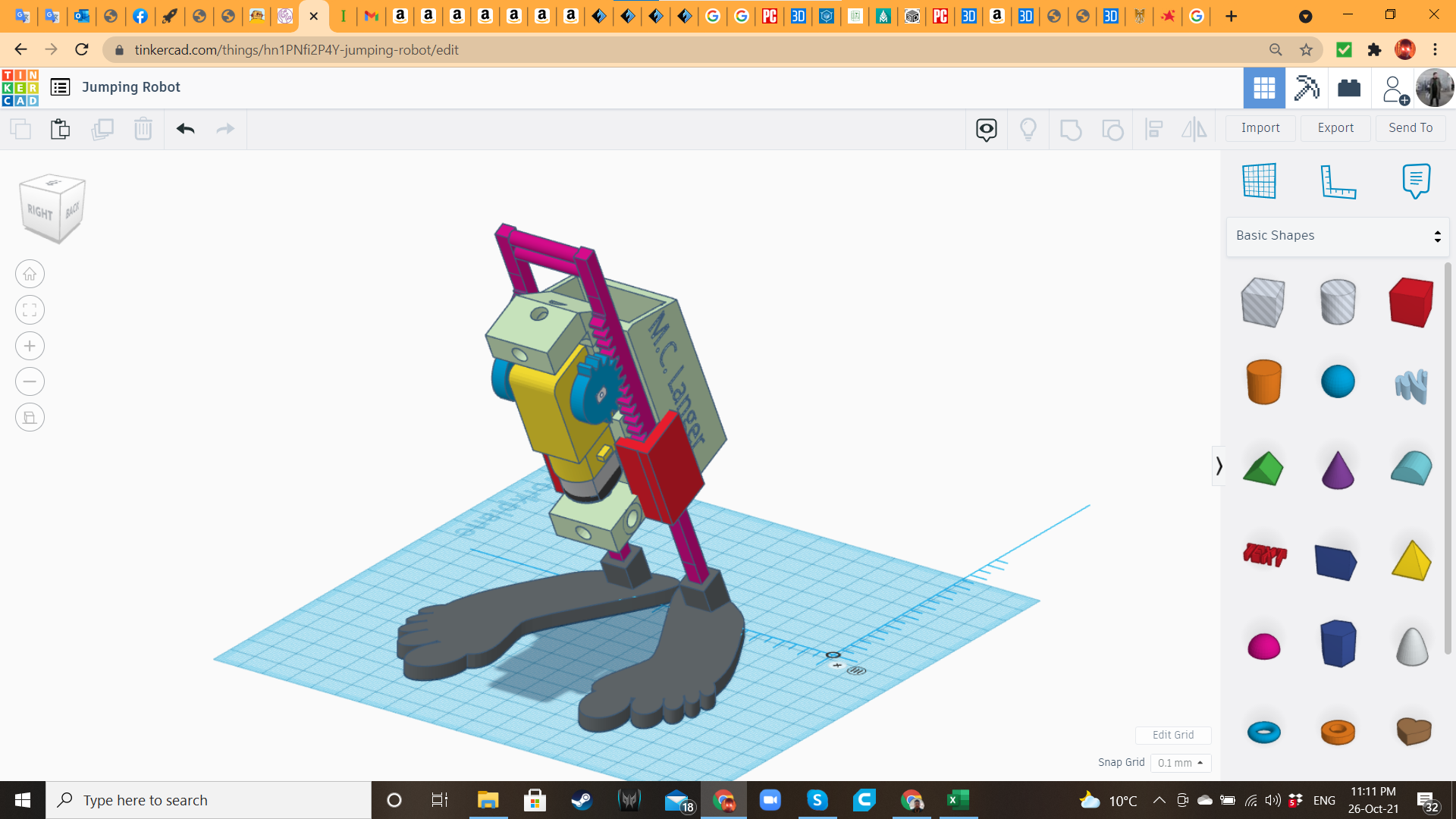Screen dimensions: 1456x819
Task: Open the Send To menu
Action: (x=1410, y=128)
